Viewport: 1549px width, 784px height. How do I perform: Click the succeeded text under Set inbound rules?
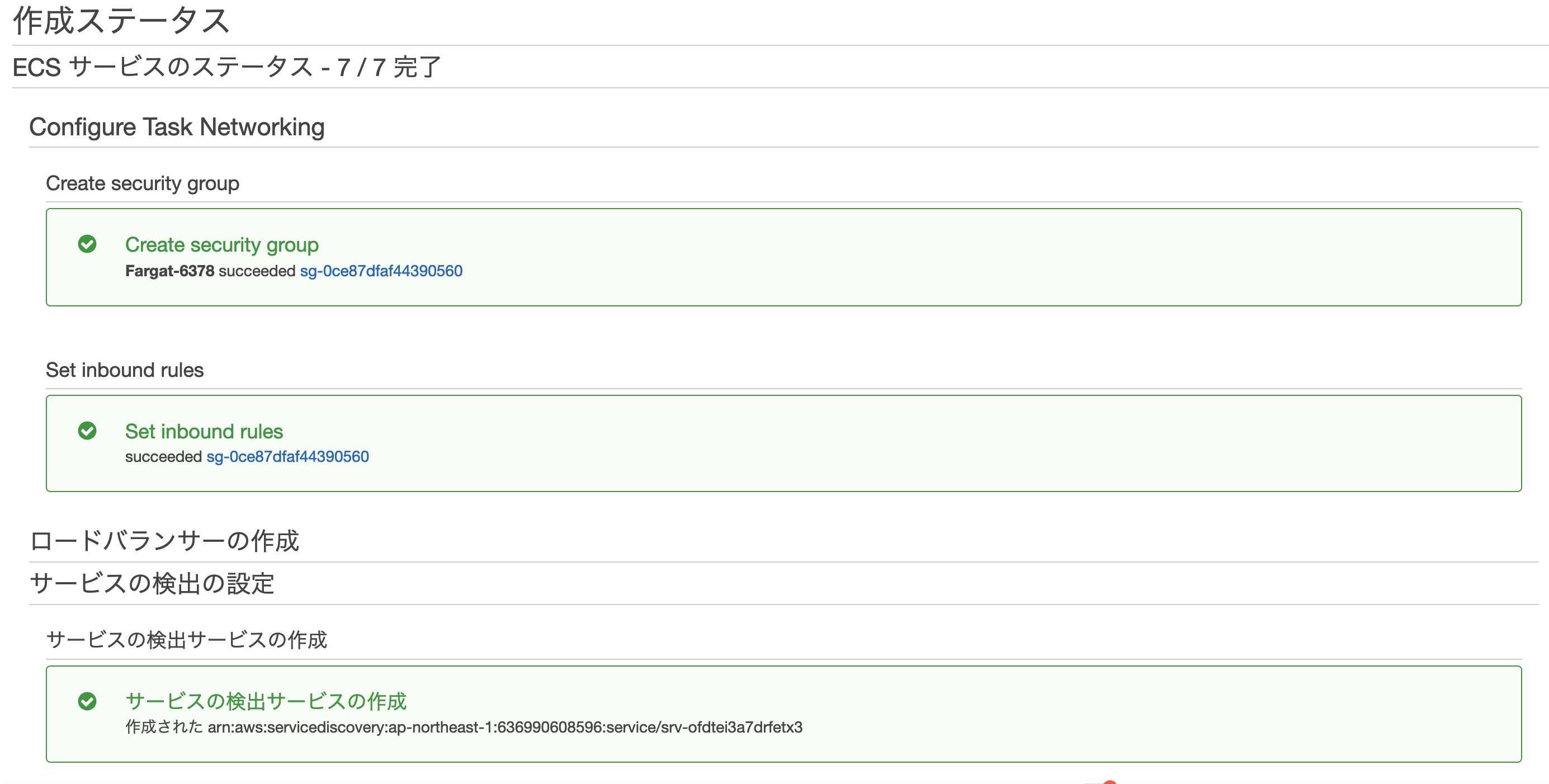pos(163,457)
